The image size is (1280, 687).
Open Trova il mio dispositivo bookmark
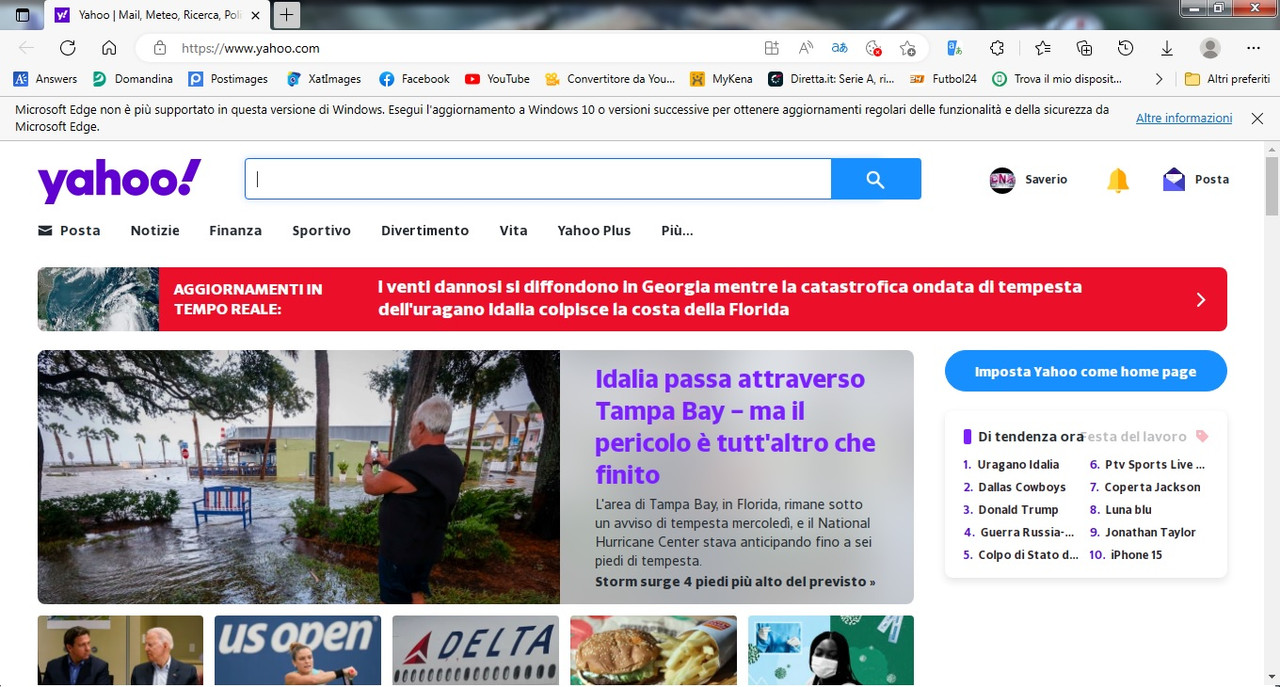coord(1058,79)
